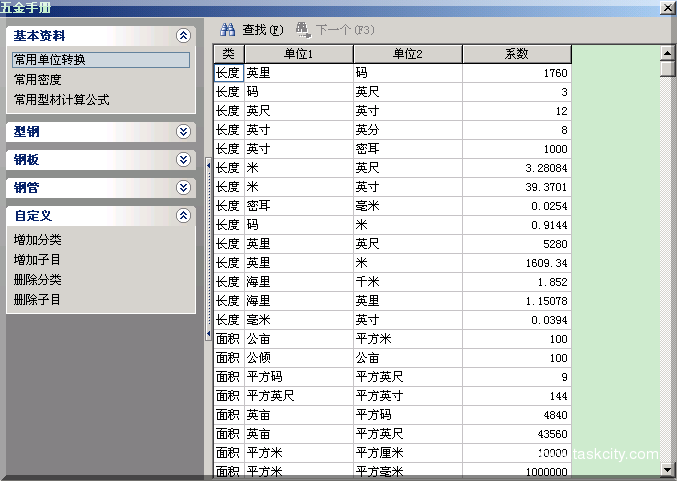The width and height of the screenshot is (677, 481).
Task: Expand the 钢板 section chevron
Action: coord(182,159)
